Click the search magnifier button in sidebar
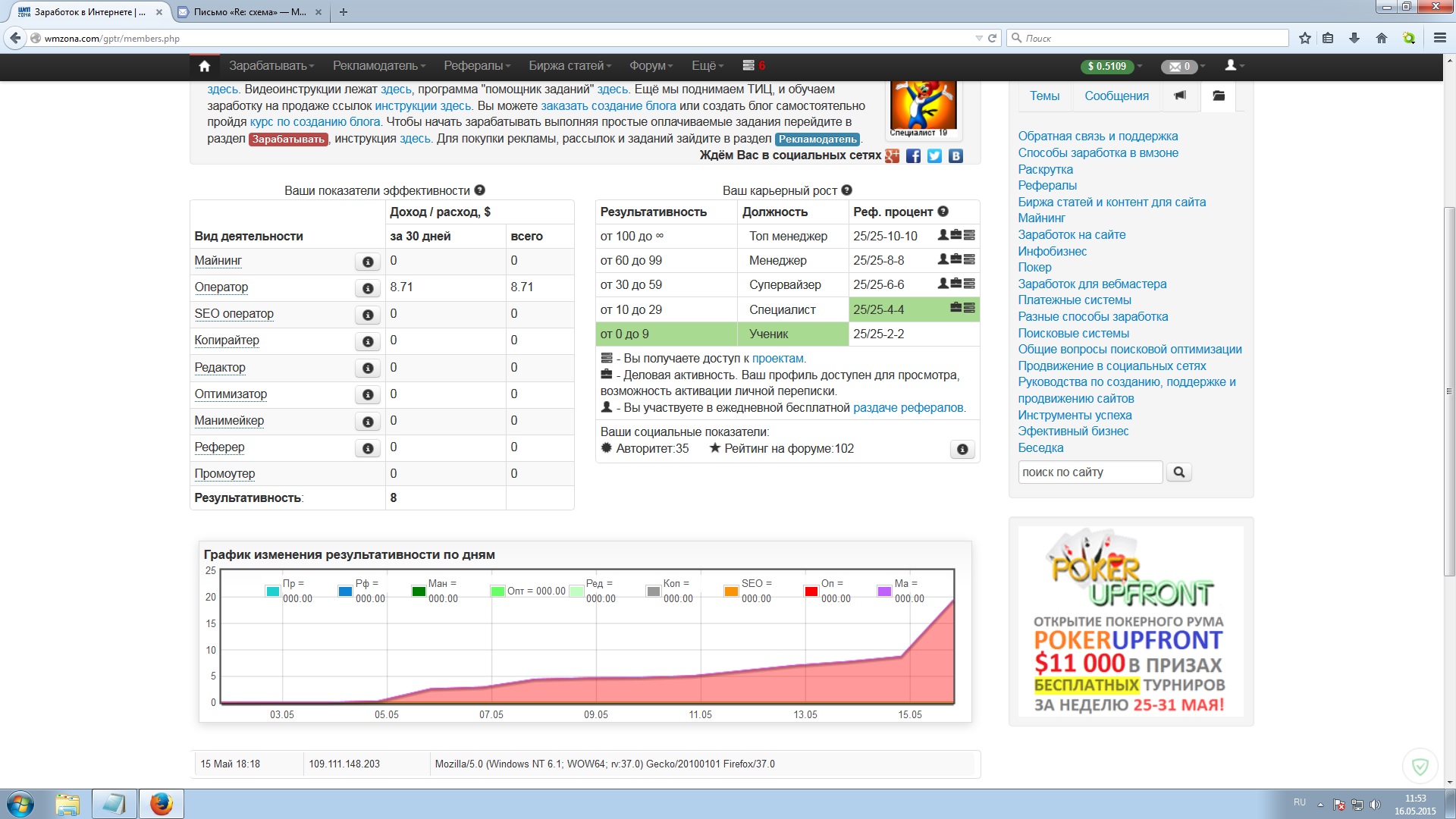 pos(1178,472)
